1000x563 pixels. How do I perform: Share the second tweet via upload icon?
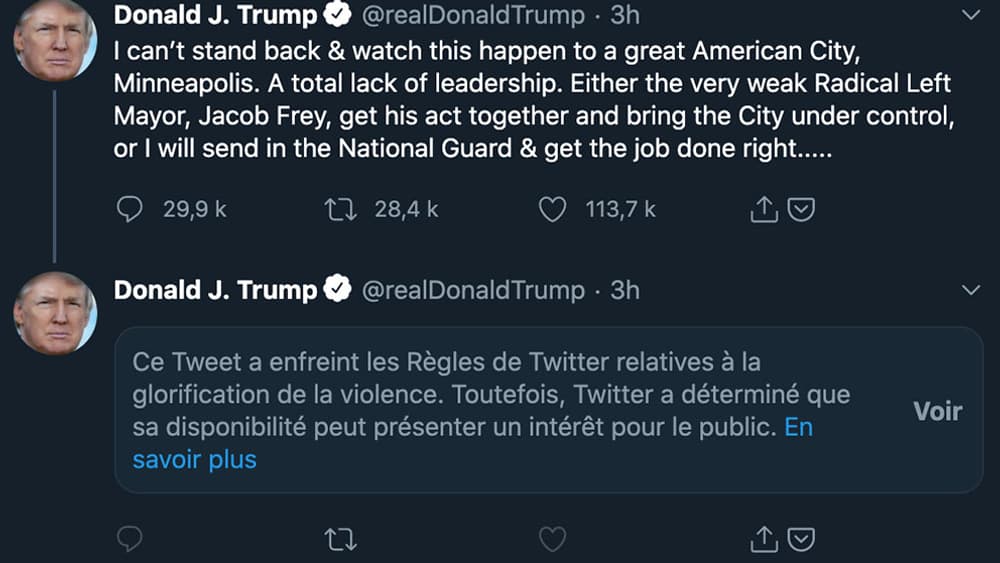pos(763,540)
